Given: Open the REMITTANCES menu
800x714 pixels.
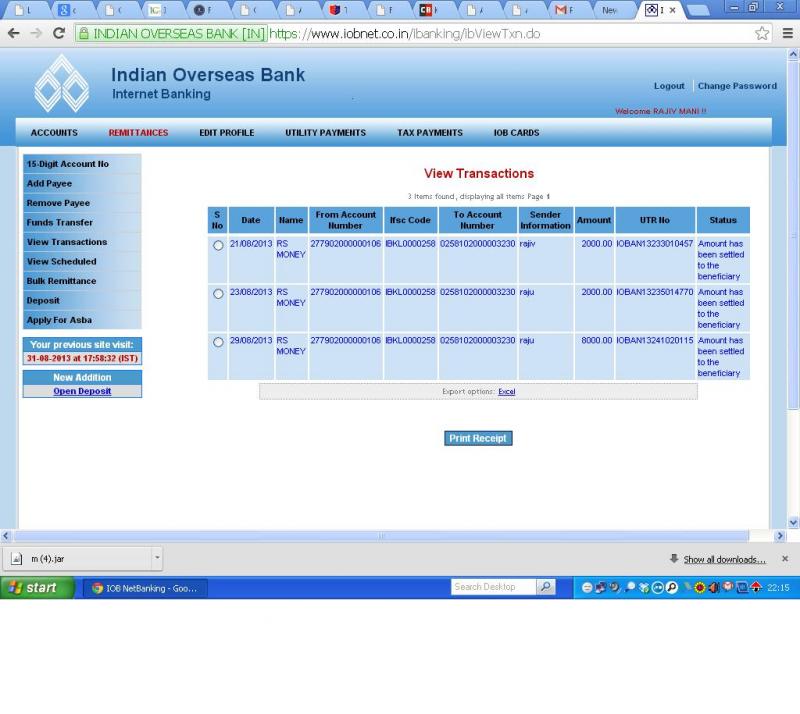Looking at the screenshot, I should click(138, 133).
